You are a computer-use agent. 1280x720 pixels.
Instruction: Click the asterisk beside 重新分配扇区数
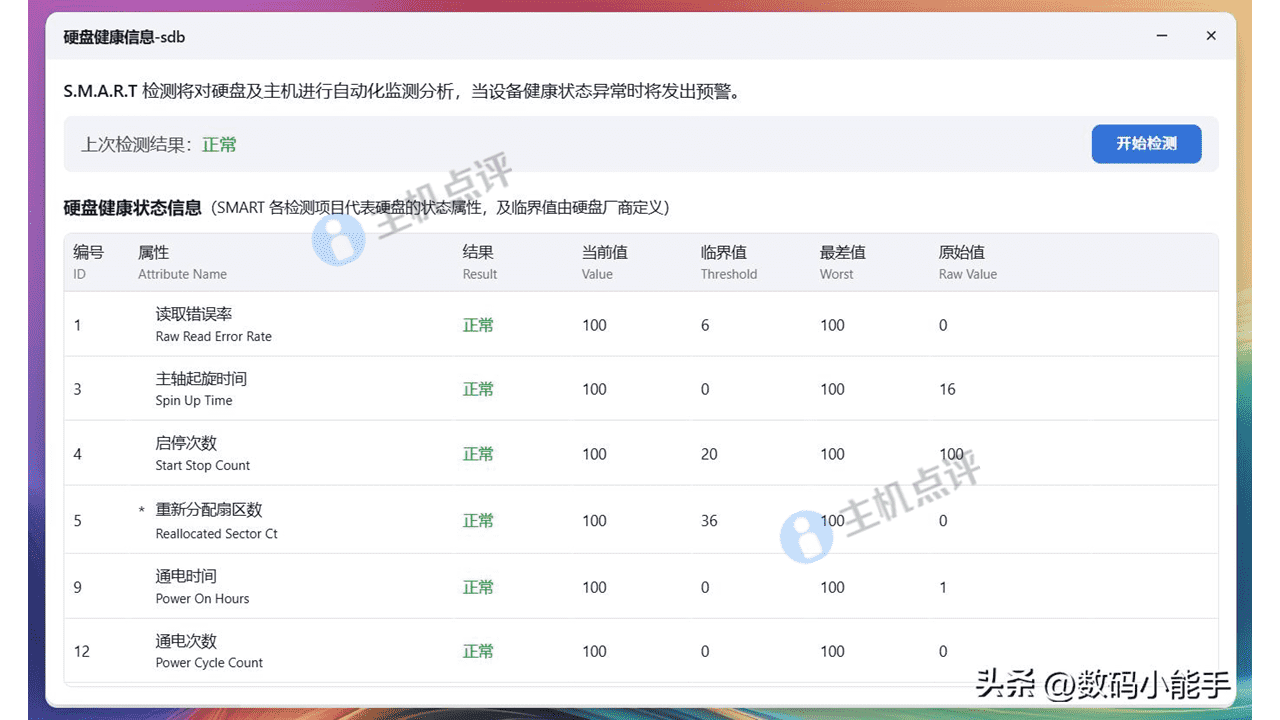142,511
